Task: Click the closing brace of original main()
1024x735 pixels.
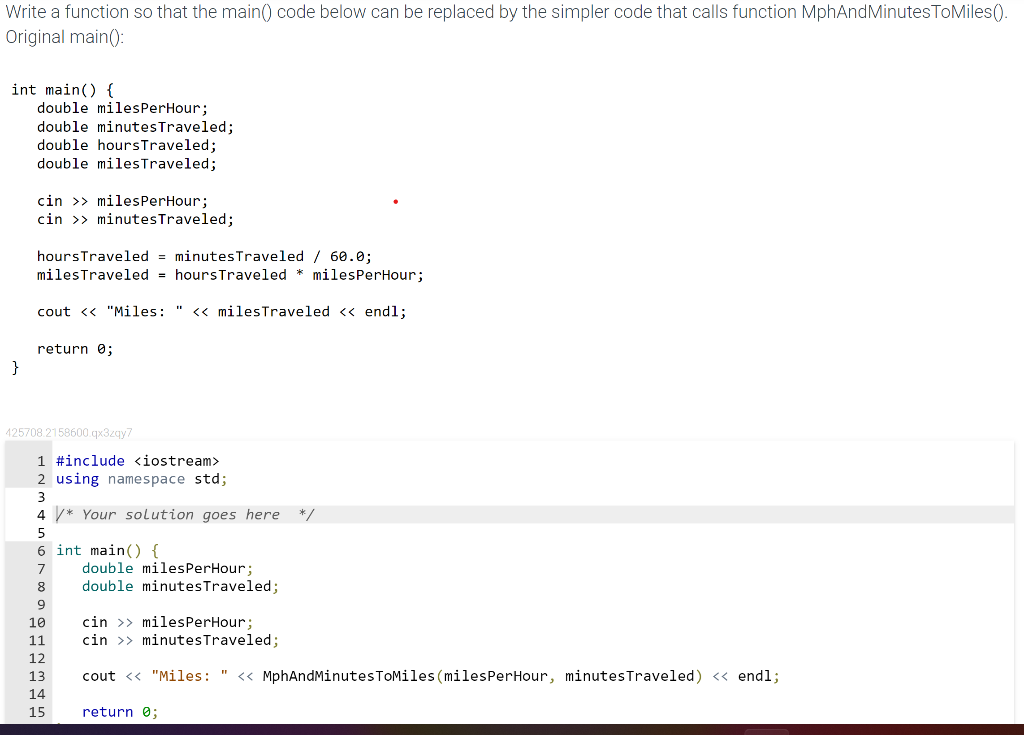Action: point(15,367)
